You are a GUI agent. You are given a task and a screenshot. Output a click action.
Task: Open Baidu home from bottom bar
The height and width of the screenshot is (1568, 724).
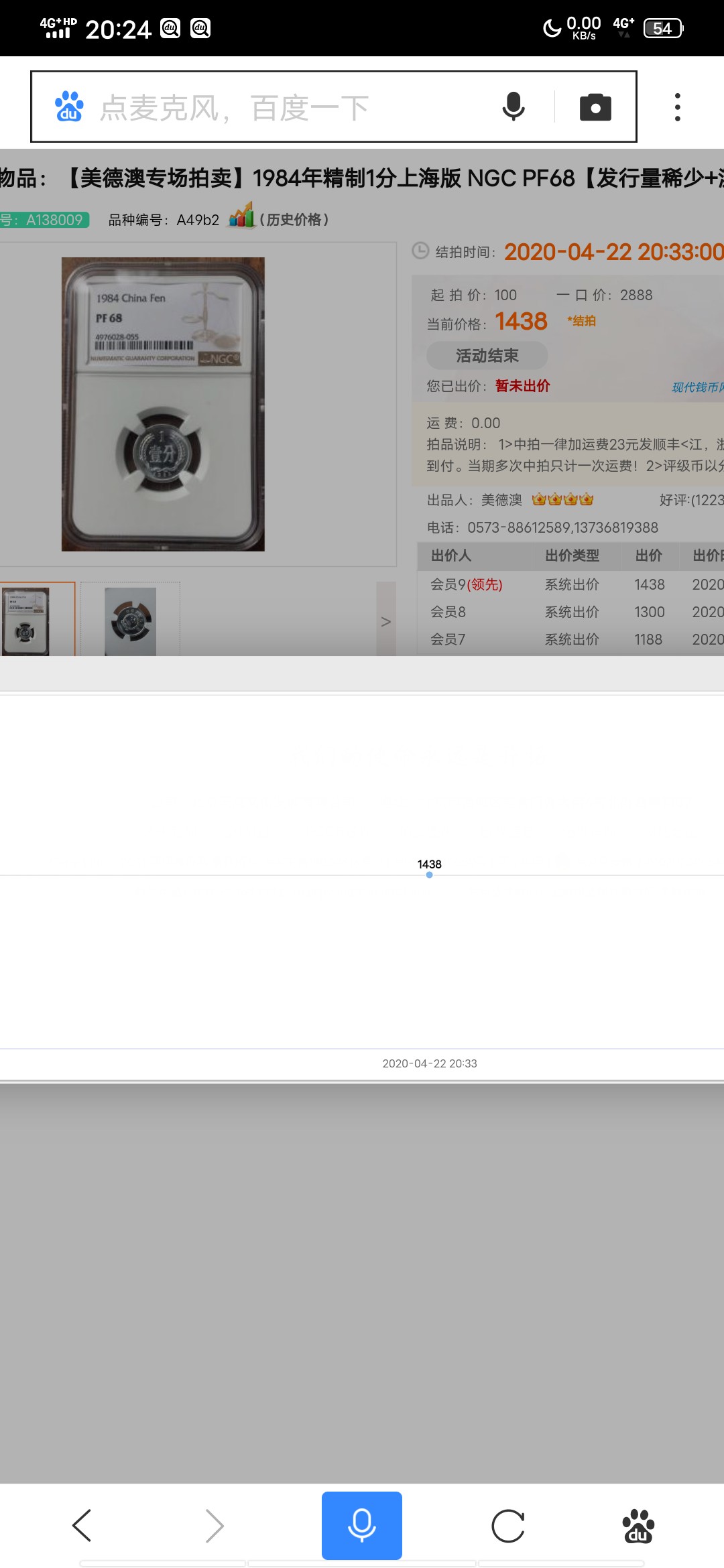point(638,1526)
